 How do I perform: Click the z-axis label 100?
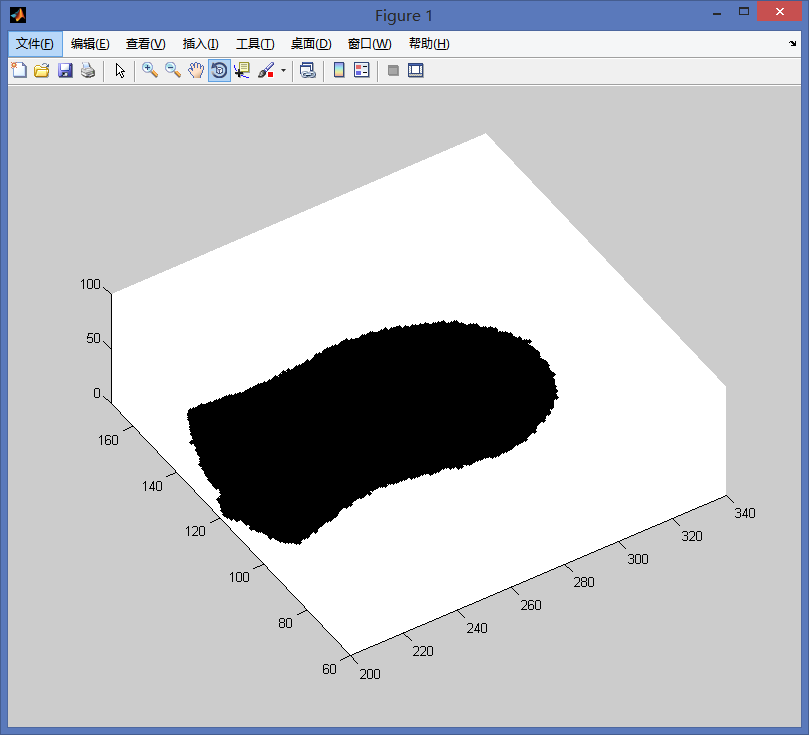(x=90, y=284)
